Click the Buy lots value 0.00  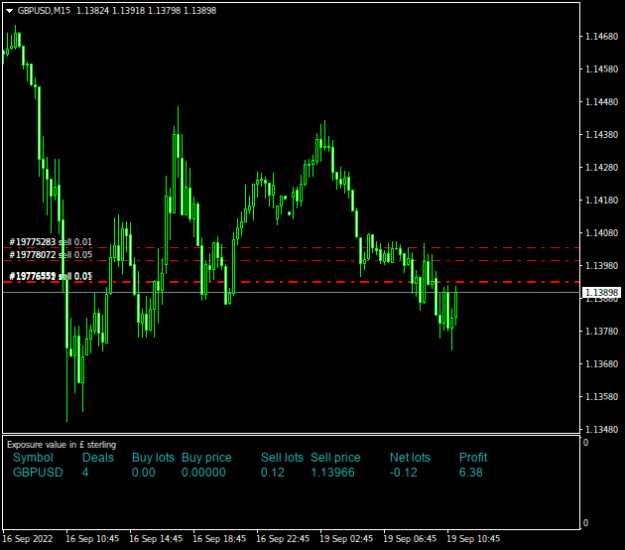click(x=143, y=473)
